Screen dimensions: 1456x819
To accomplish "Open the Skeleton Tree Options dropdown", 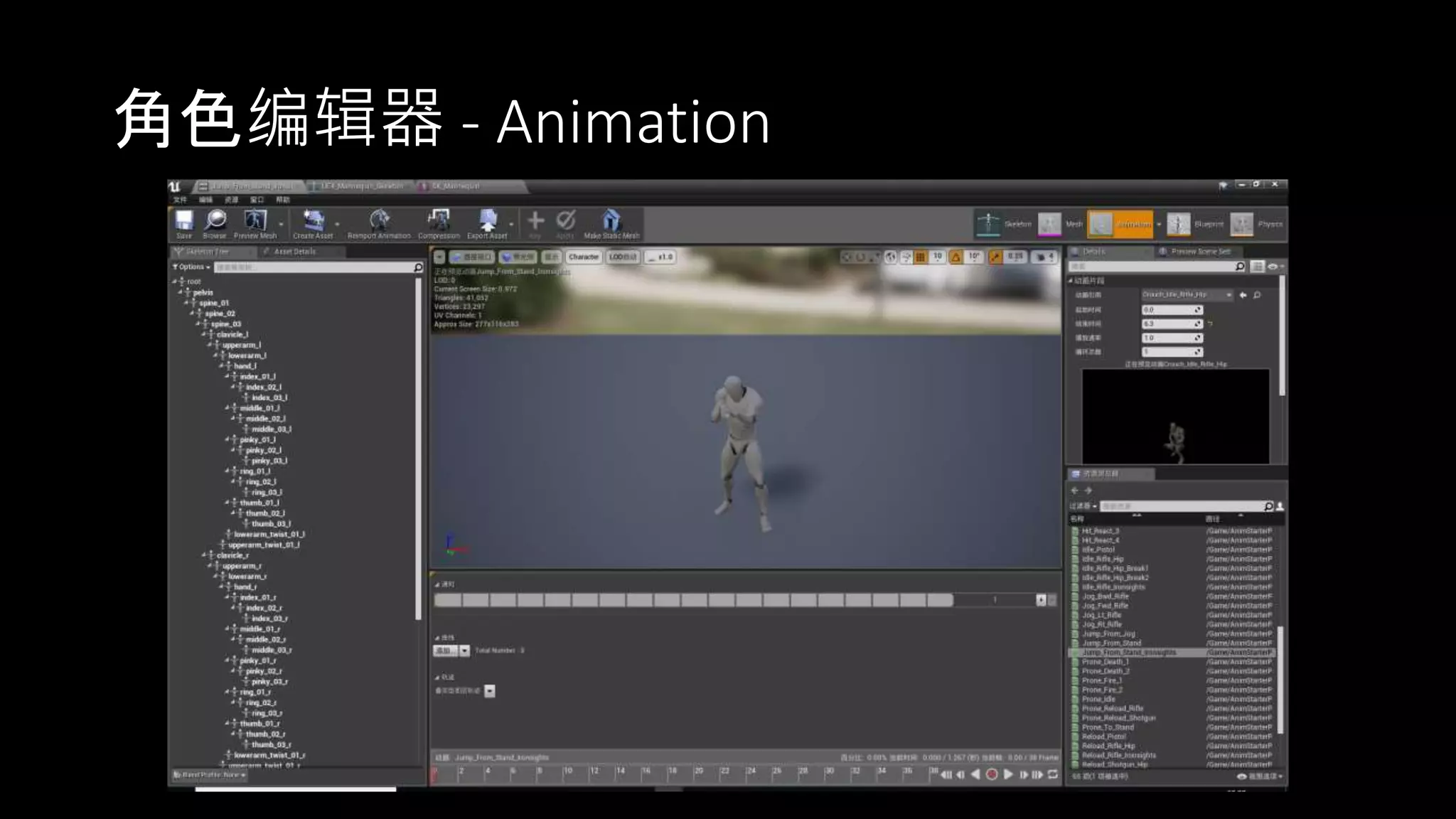I will pos(192,267).
